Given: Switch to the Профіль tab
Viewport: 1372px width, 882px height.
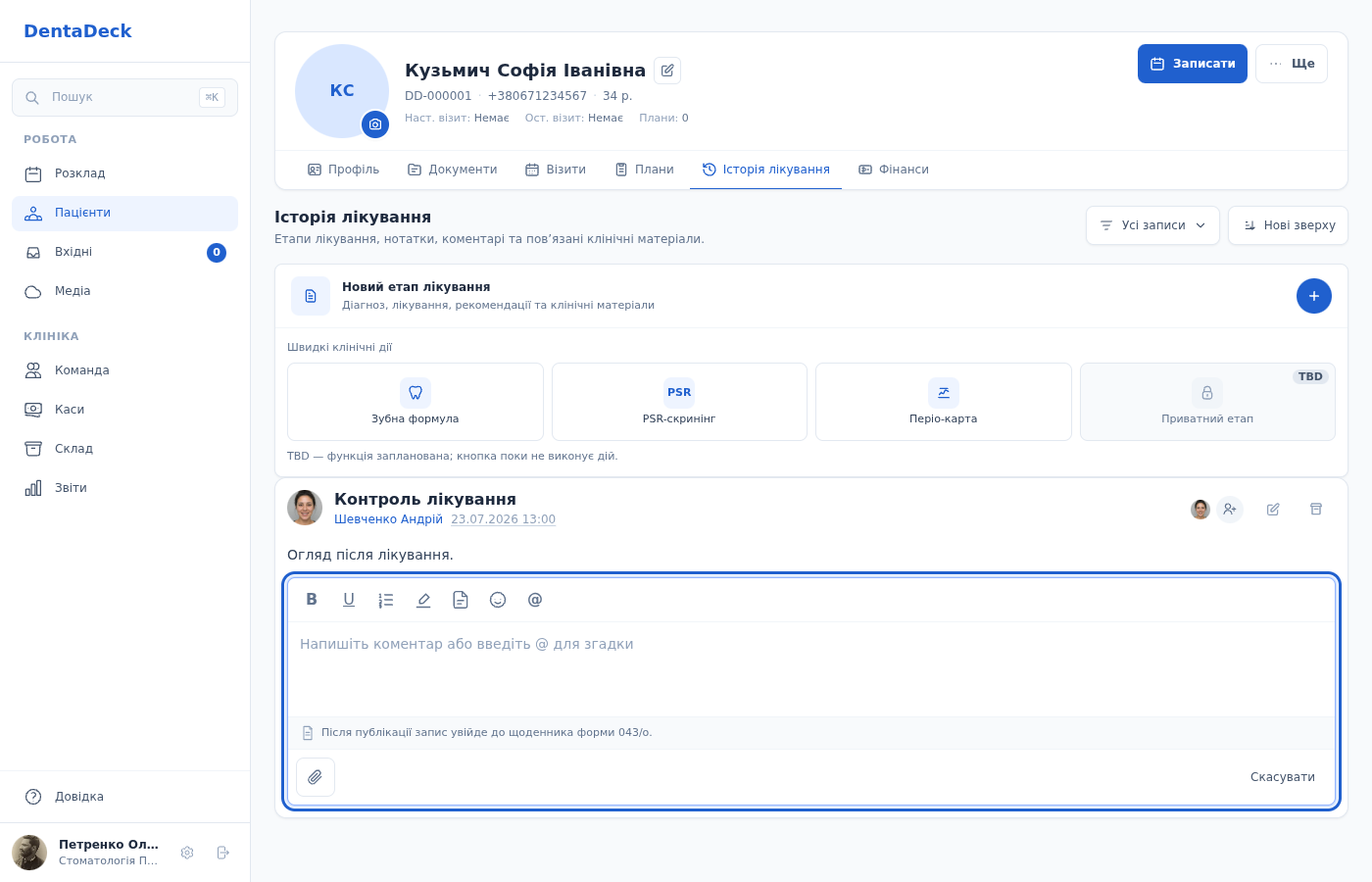Looking at the screenshot, I should tap(343, 170).
